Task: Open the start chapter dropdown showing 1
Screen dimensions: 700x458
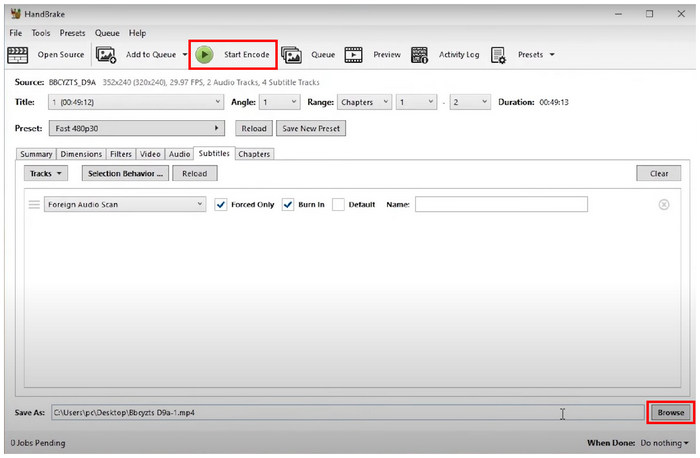Action: [416, 102]
